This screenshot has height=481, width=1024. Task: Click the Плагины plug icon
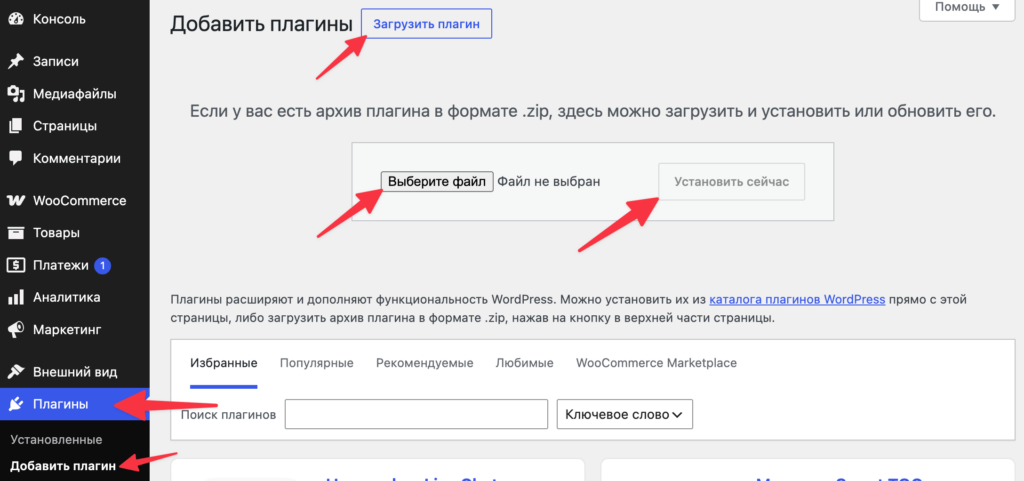(16, 405)
